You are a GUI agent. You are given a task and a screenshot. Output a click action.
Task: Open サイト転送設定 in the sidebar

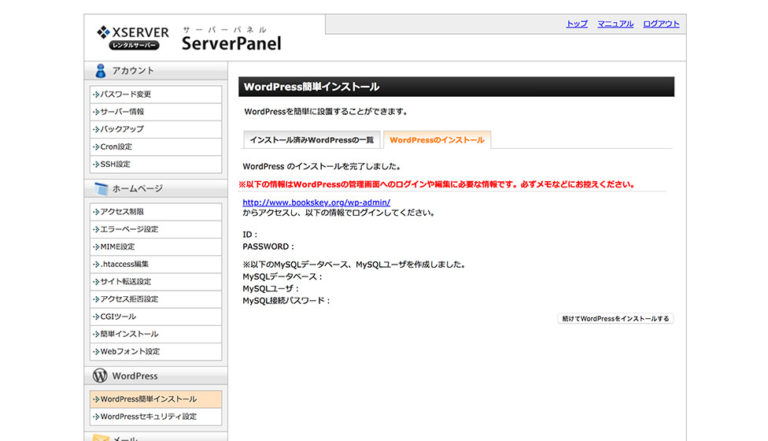coord(156,282)
